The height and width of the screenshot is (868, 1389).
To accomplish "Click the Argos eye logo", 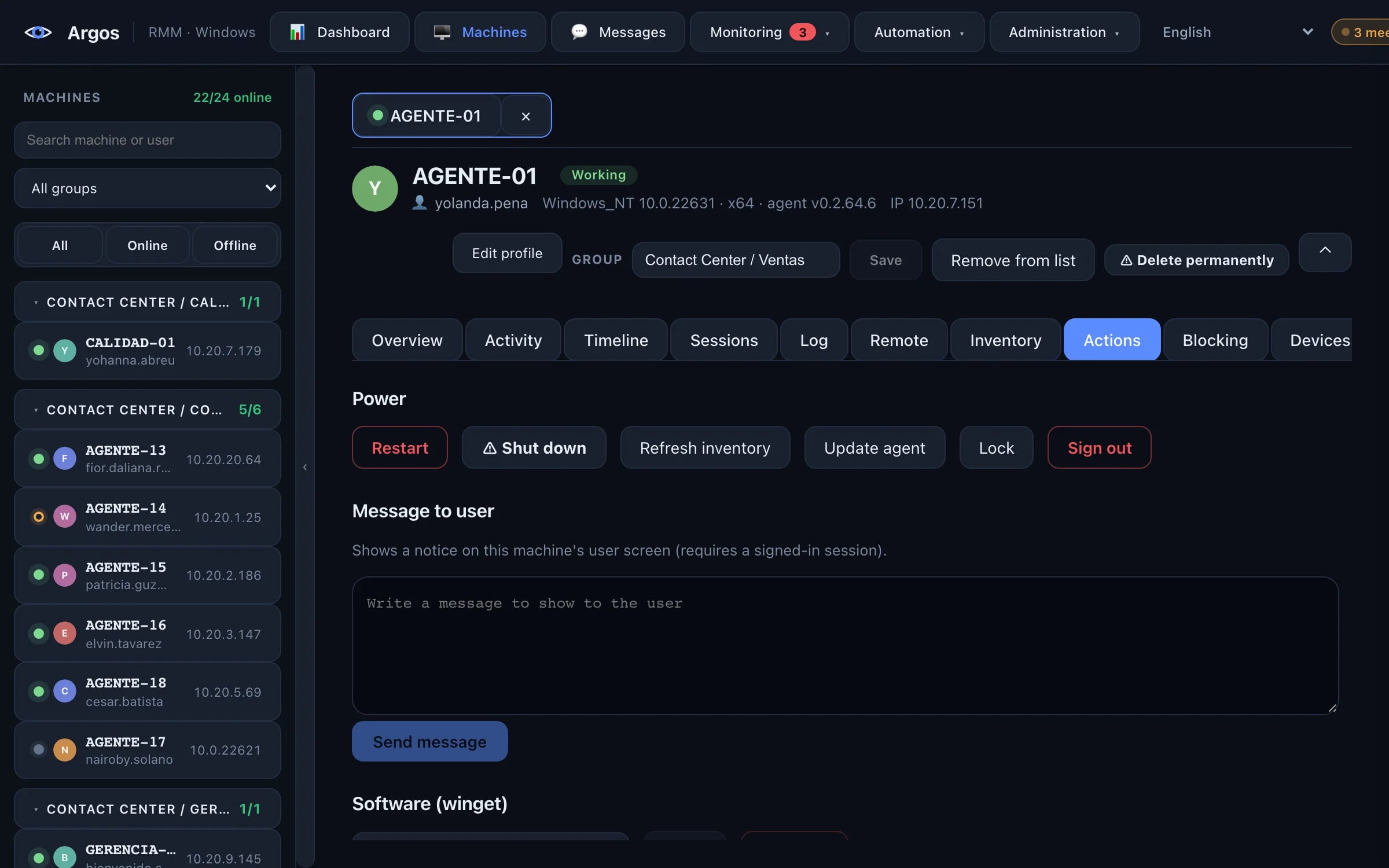I will [38, 32].
